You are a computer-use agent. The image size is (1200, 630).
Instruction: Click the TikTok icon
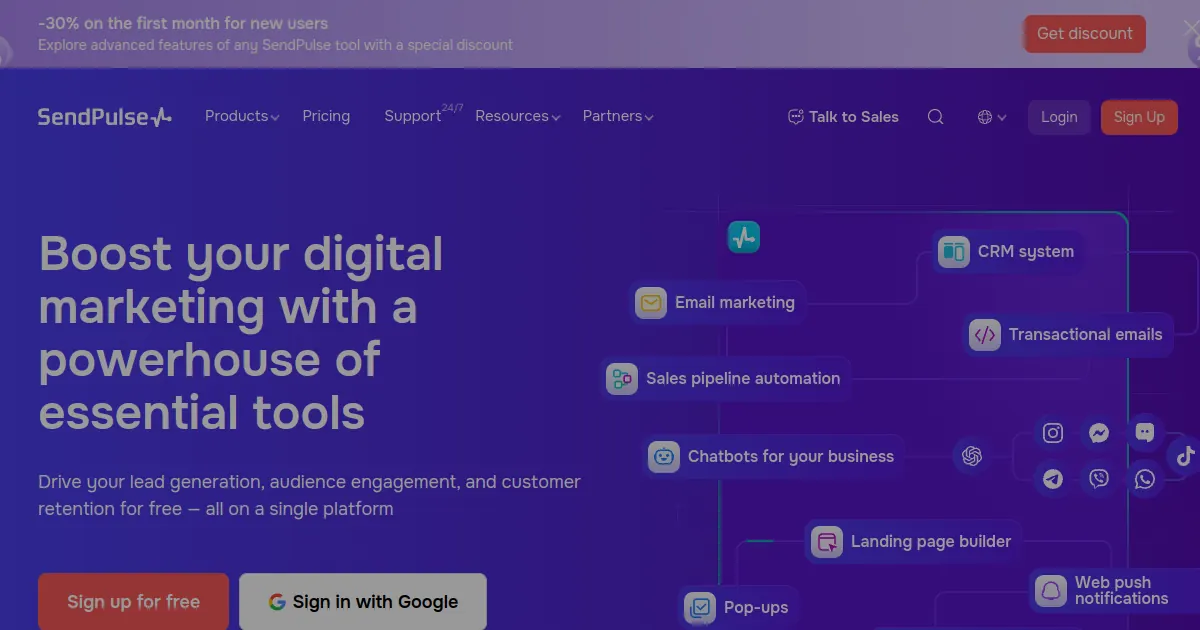(1185, 456)
